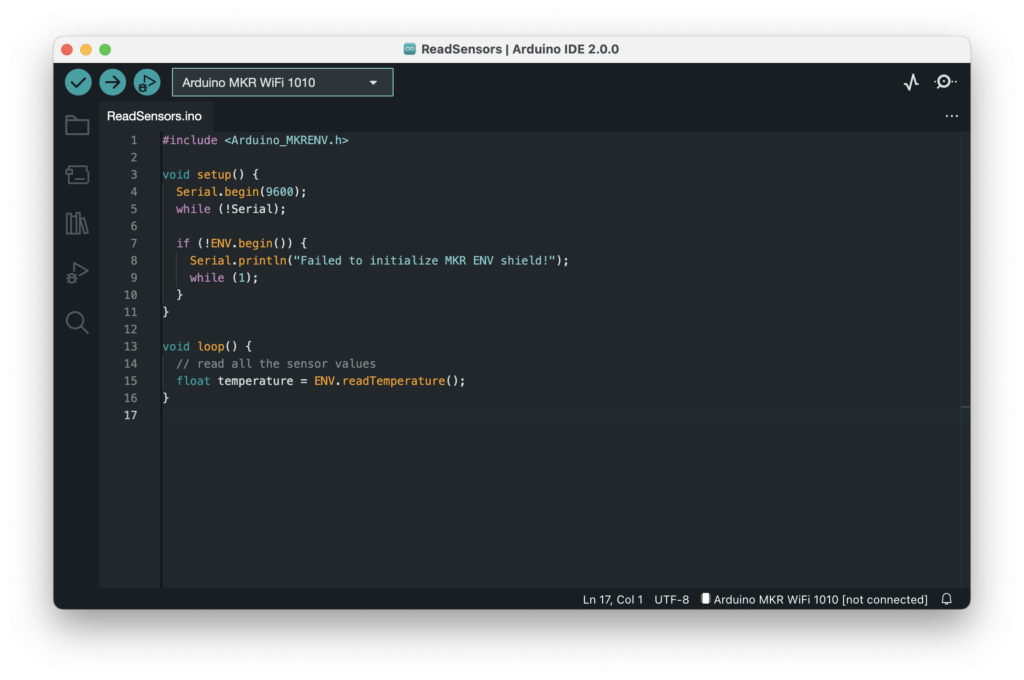Click the Ln 17, Col 1 status indicator
The width and height of the screenshot is (1024, 680).
tap(612, 599)
